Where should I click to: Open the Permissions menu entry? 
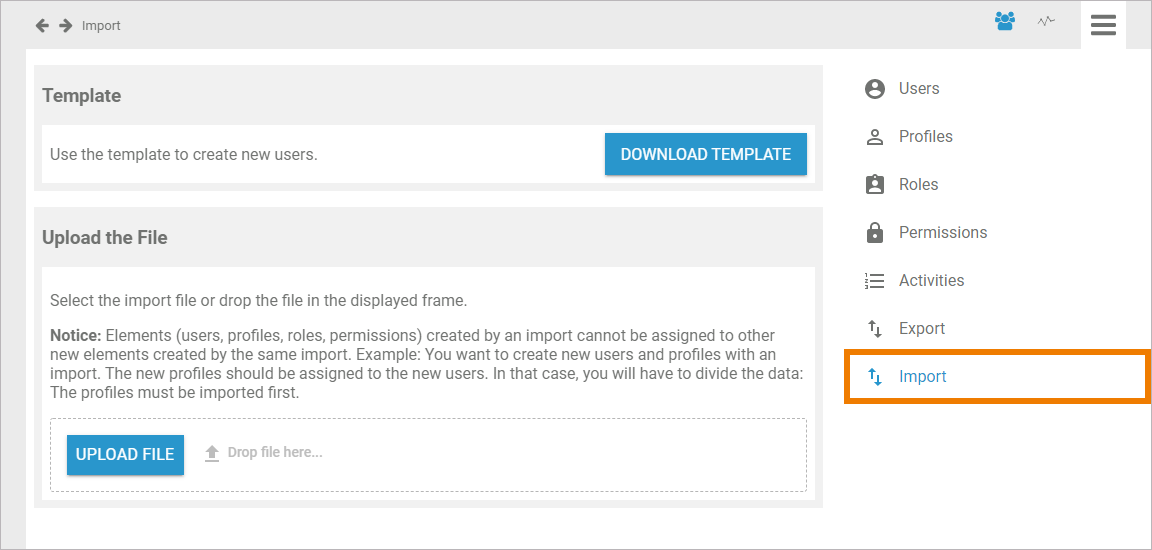pos(942,233)
